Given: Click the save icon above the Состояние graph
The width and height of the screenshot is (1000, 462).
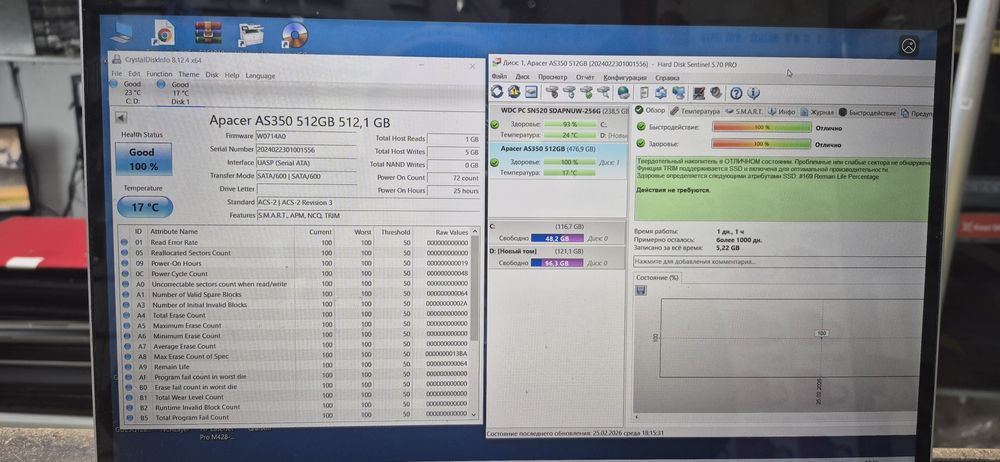Looking at the screenshot, I should click(641, 290).
